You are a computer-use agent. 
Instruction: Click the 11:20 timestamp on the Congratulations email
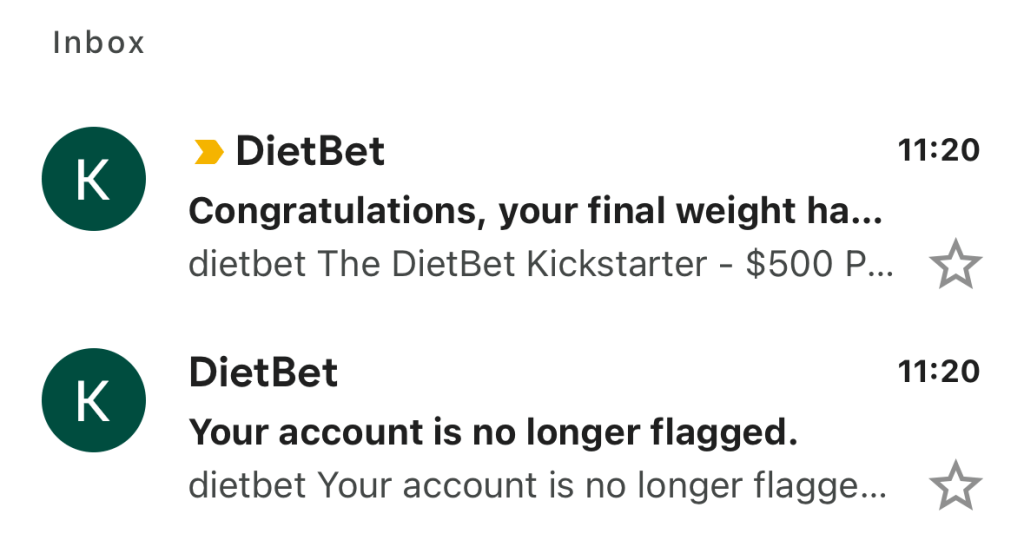[x=939, y=151]
